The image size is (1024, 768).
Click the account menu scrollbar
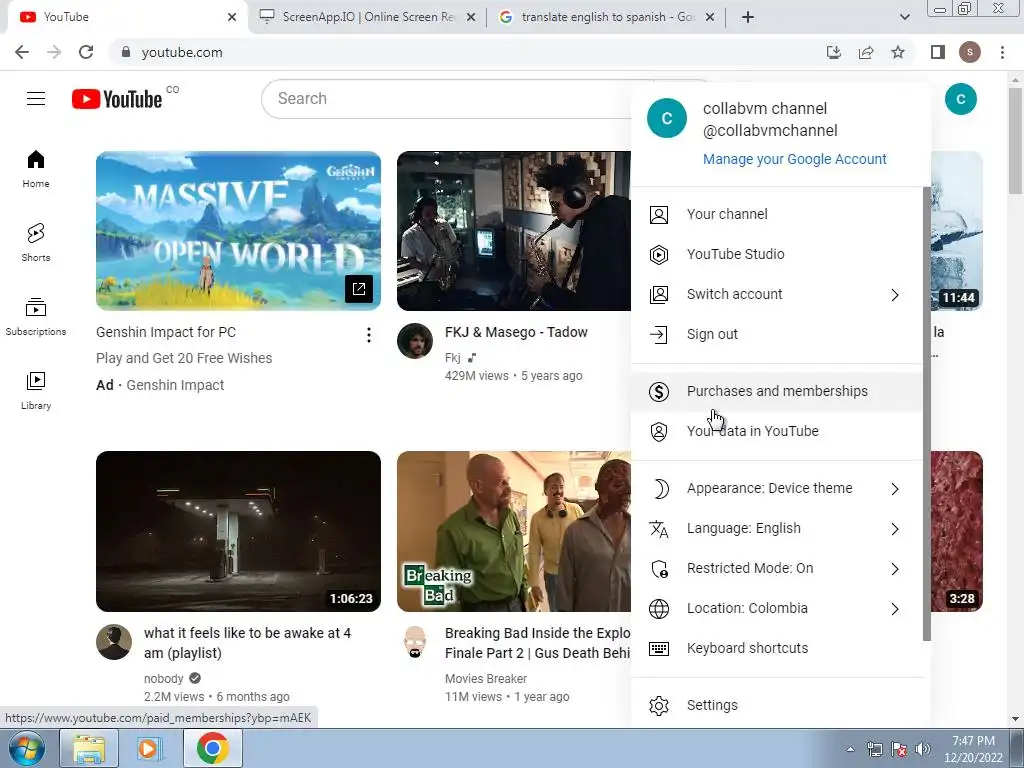tap(927, 413)
